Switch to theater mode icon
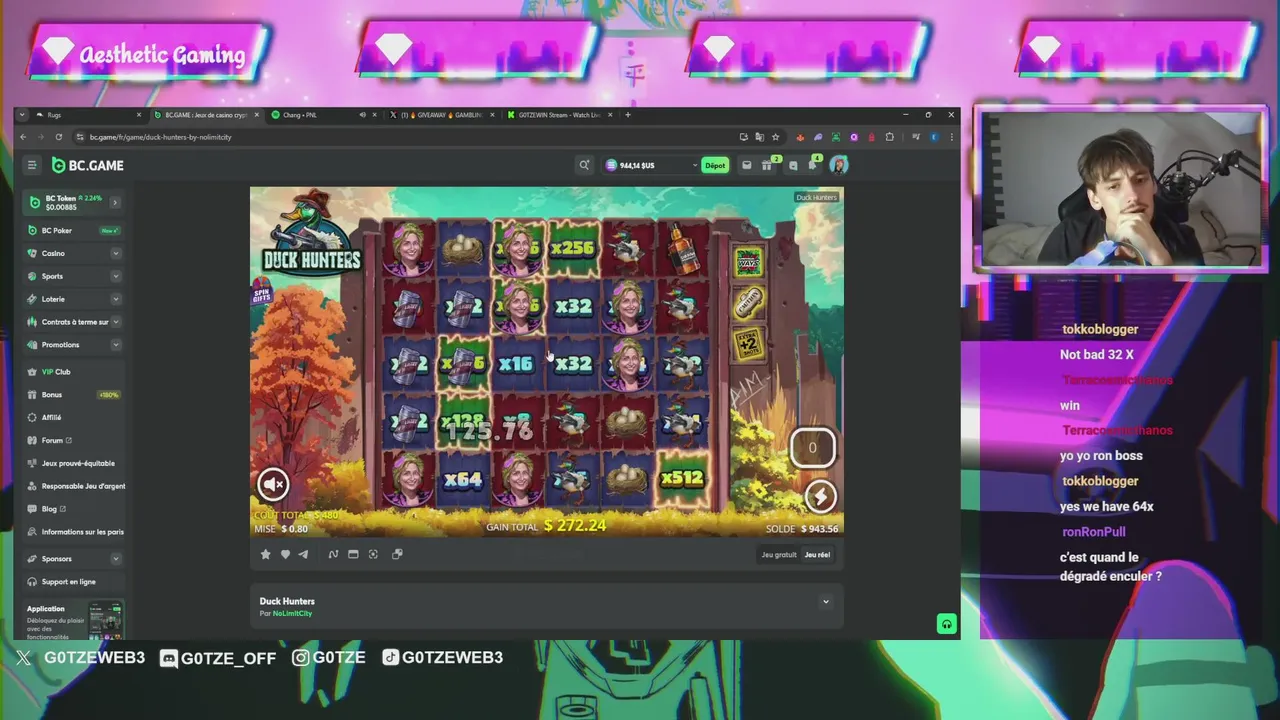The height and width of the screenshot is (720, 1280). [353, 554]
